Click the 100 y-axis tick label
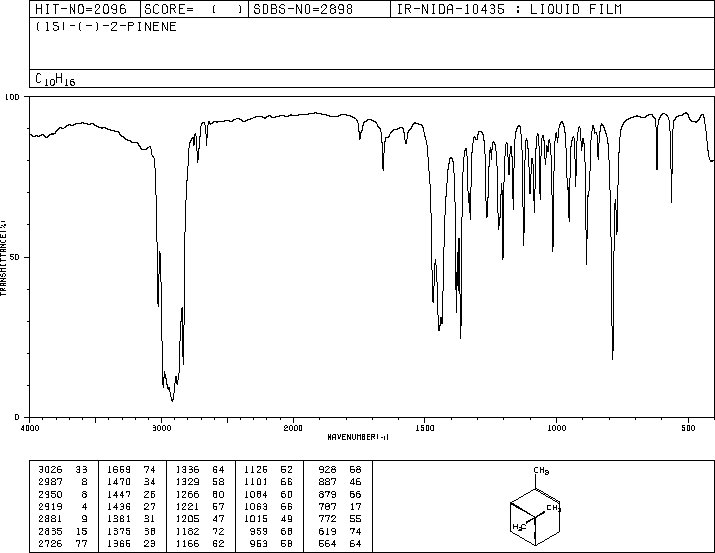The height and width of the screenshot is (553, 715). point(12,97)
